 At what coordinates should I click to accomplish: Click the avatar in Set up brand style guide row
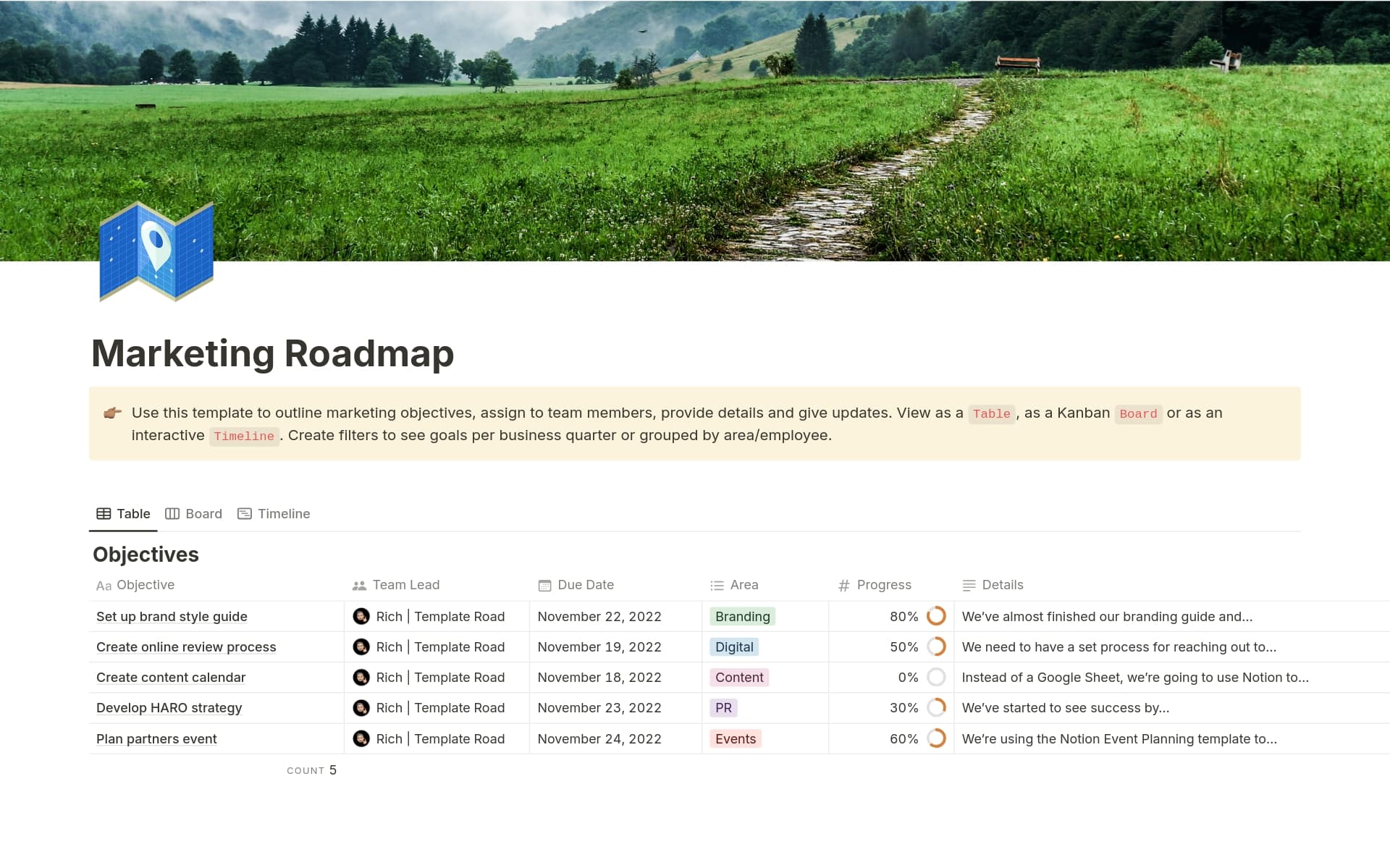361,617
